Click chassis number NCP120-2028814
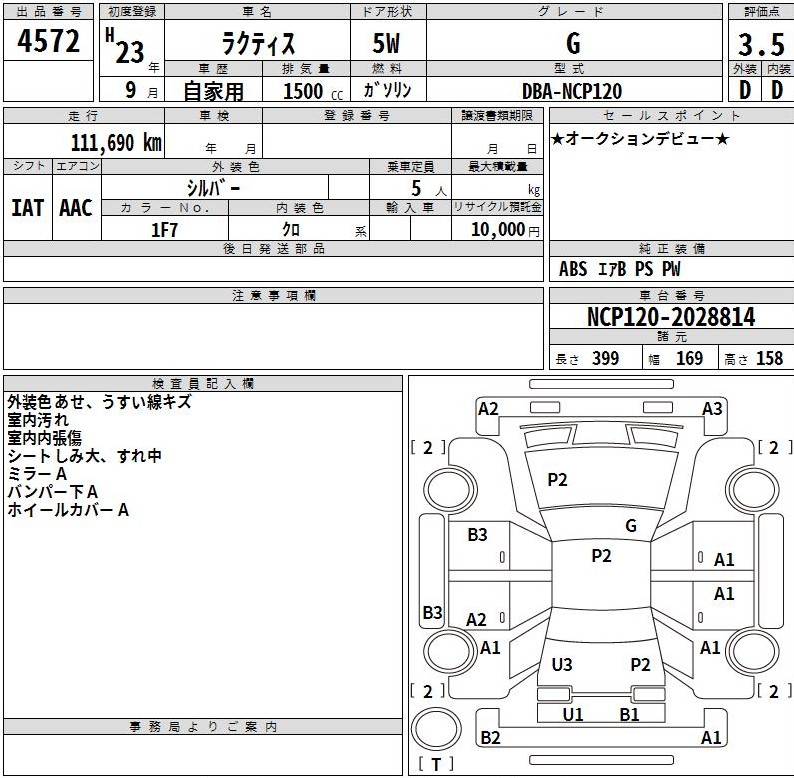 tap(670, 317)
